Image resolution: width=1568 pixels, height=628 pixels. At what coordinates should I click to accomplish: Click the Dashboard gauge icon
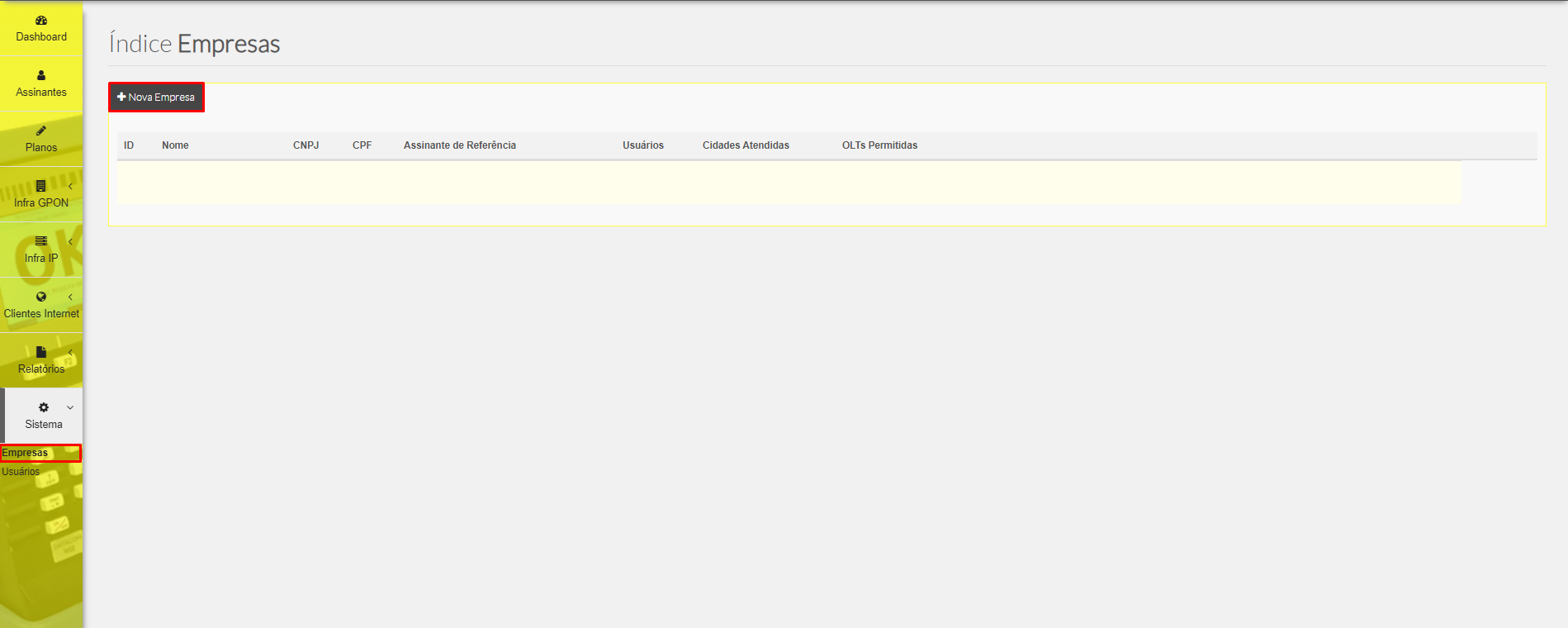tap(41, 21)
